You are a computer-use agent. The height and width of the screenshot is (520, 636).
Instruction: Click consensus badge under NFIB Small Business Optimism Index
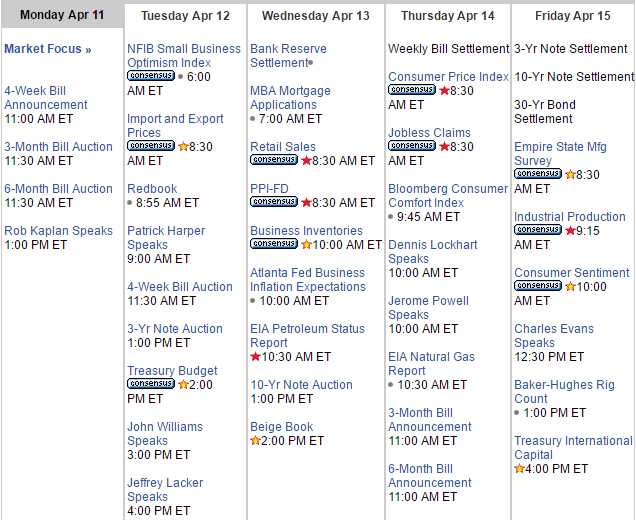pyautogui.click(x=151, y=76)
